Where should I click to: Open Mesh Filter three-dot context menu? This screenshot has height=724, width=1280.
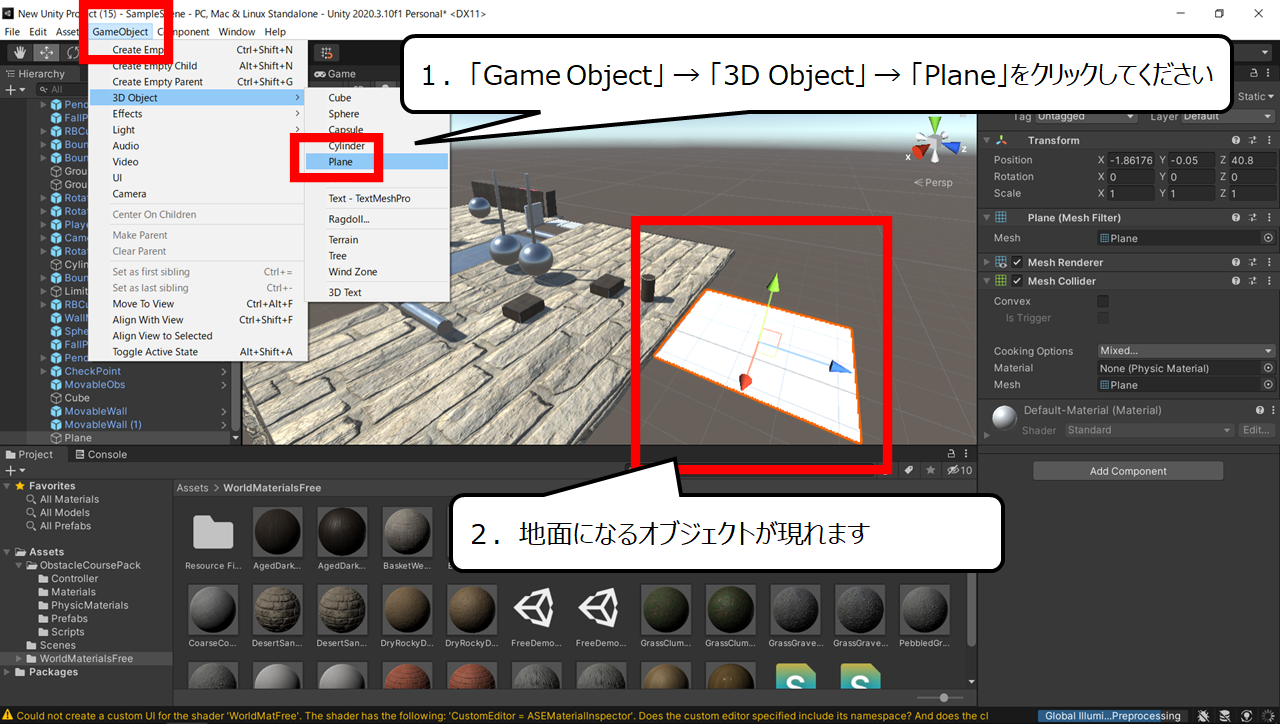pyautogui.click(x=1269, y=218)
